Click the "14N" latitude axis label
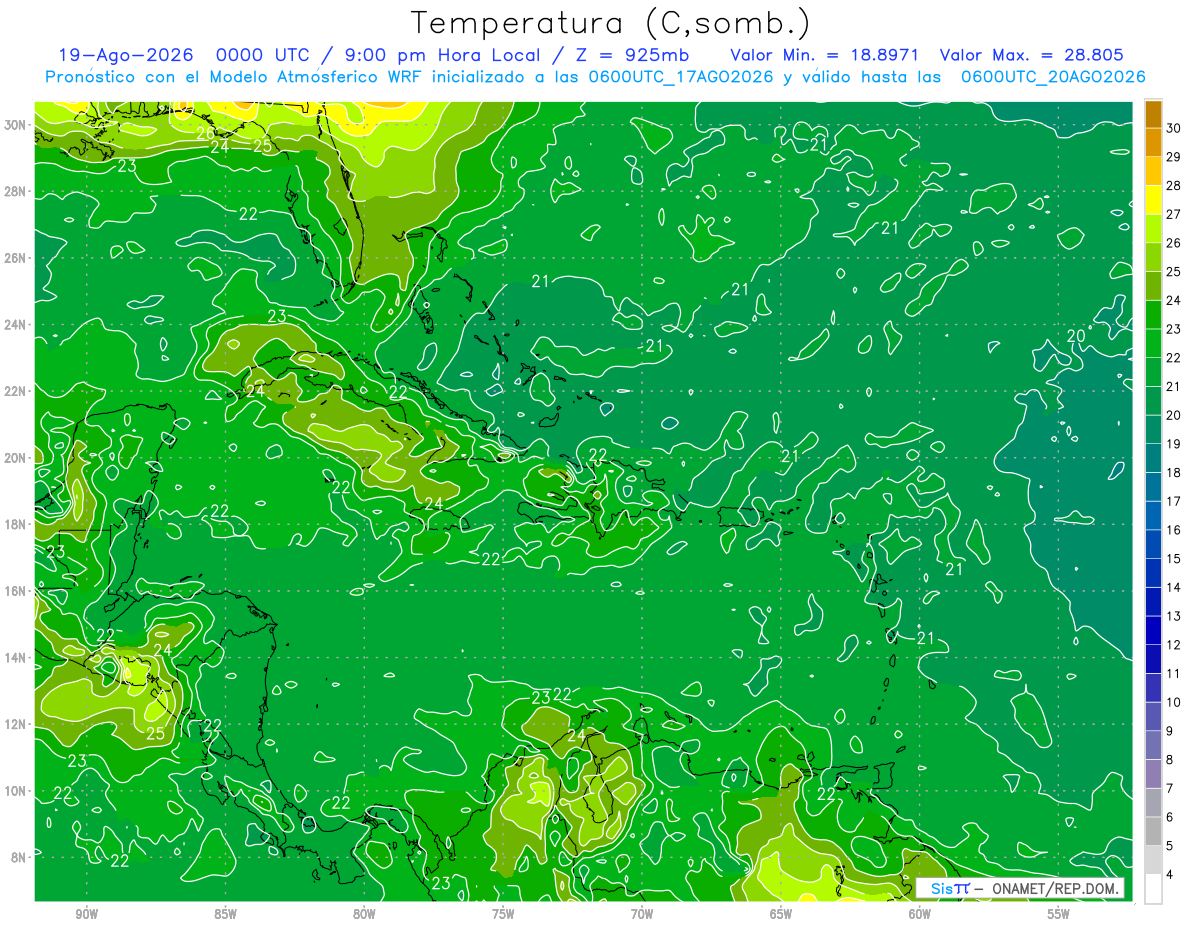Viewport: 1200px width, 927px height. click(x=16, y=658)
